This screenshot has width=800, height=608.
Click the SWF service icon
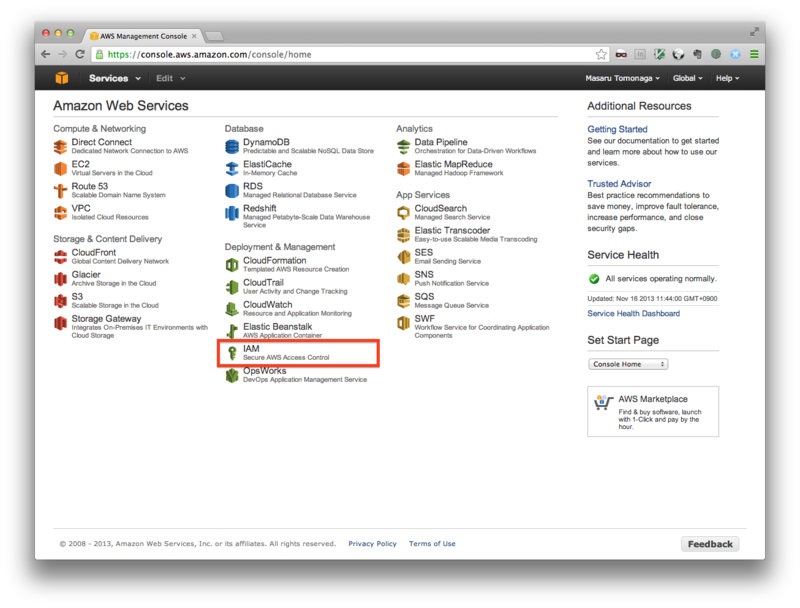(403, 323)
